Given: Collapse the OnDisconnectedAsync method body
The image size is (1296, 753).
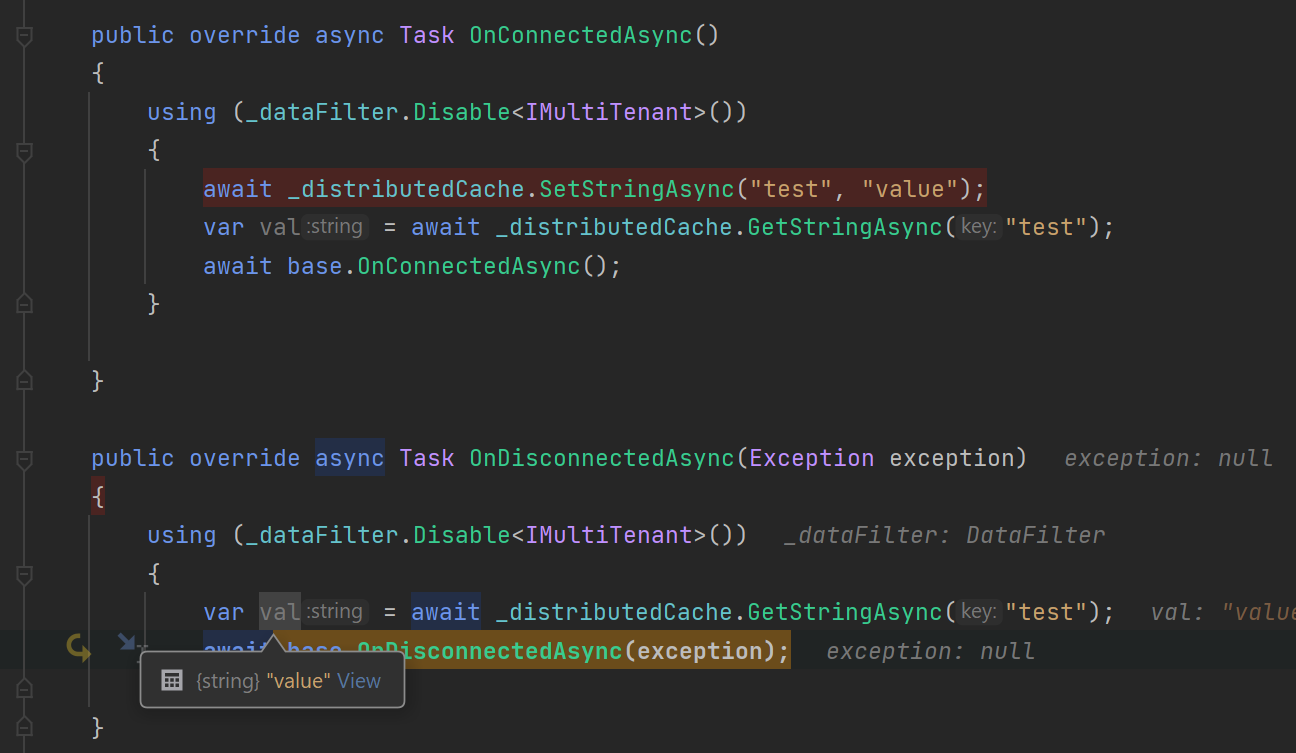Looking at the screenshot, I should (x=22, y=457).
